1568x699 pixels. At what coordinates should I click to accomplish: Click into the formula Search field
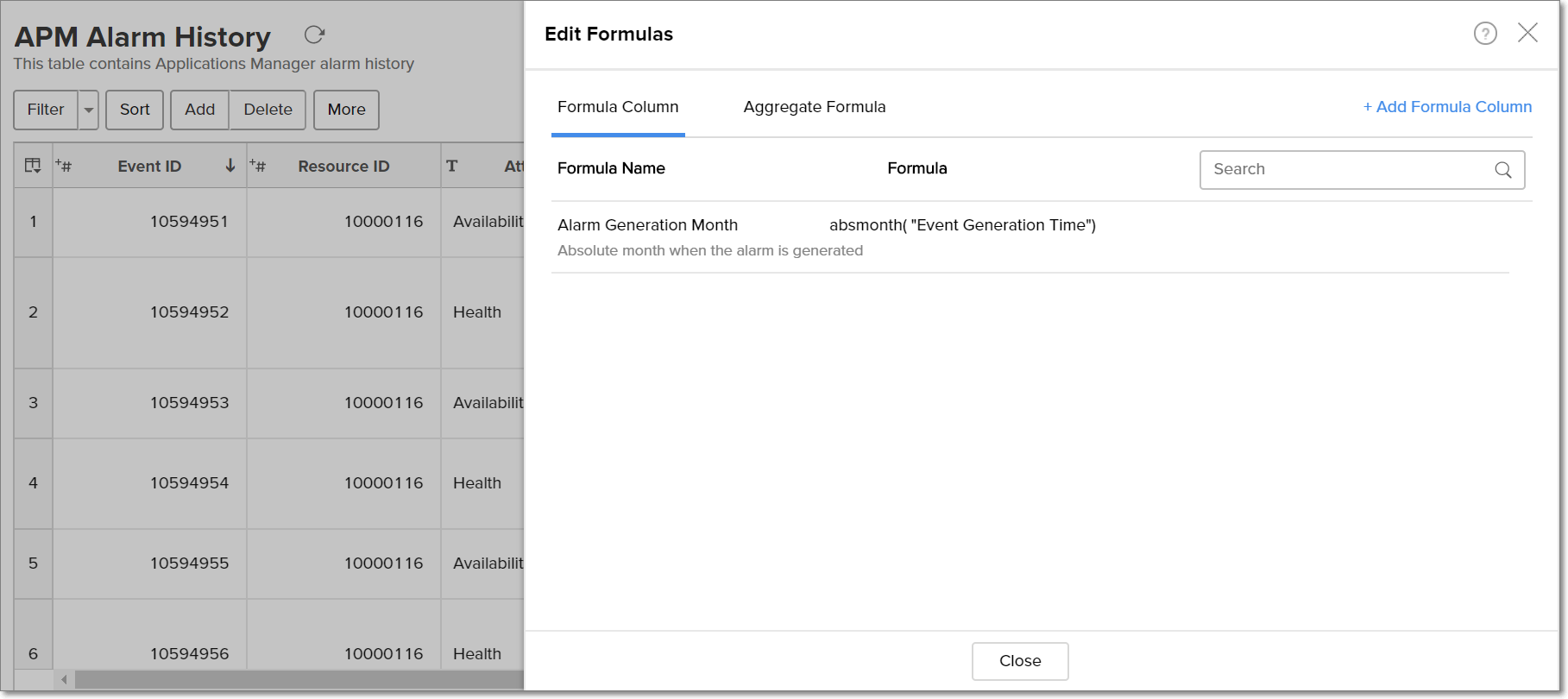(x=1346, y=170)
